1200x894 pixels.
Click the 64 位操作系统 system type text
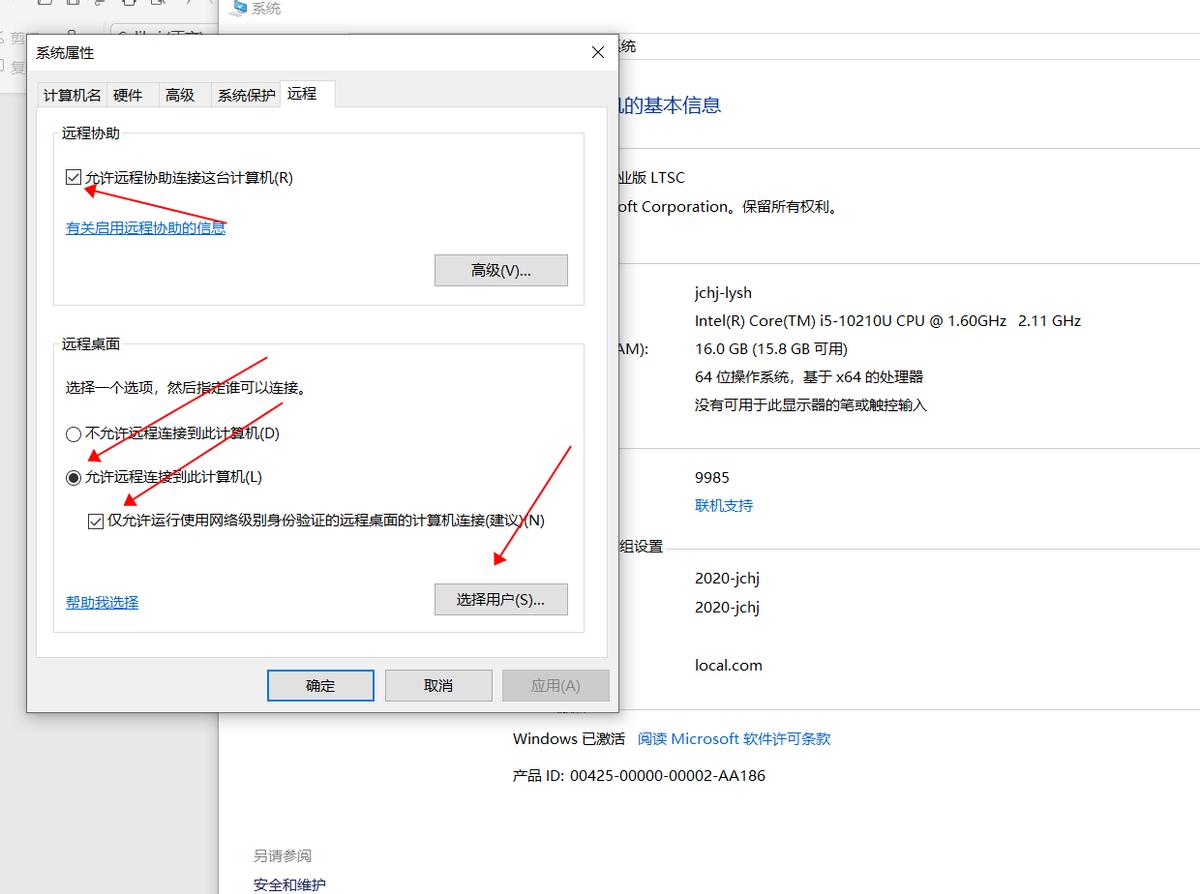[809, 377]
